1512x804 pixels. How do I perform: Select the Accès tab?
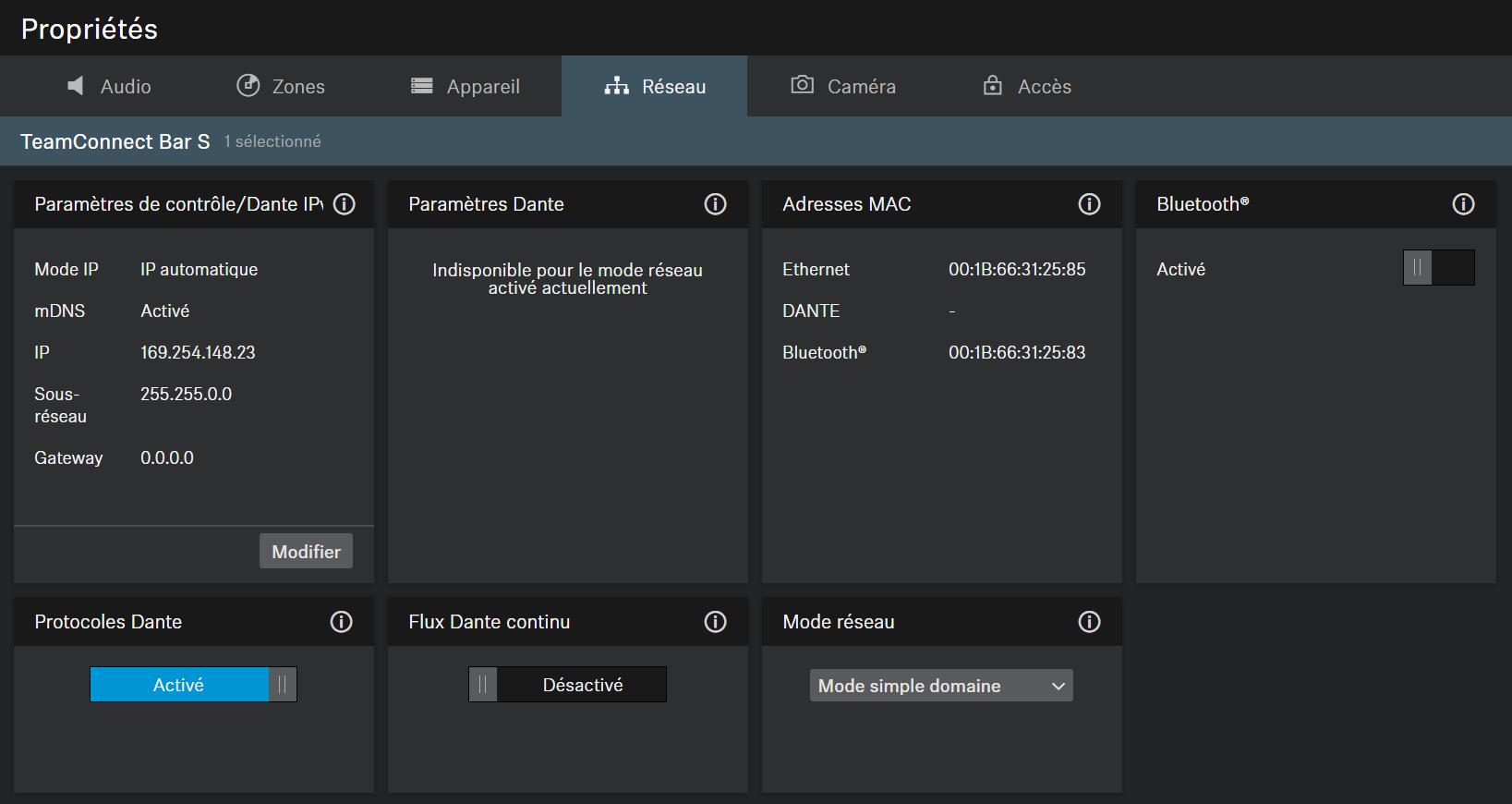tap(1026, 86)
